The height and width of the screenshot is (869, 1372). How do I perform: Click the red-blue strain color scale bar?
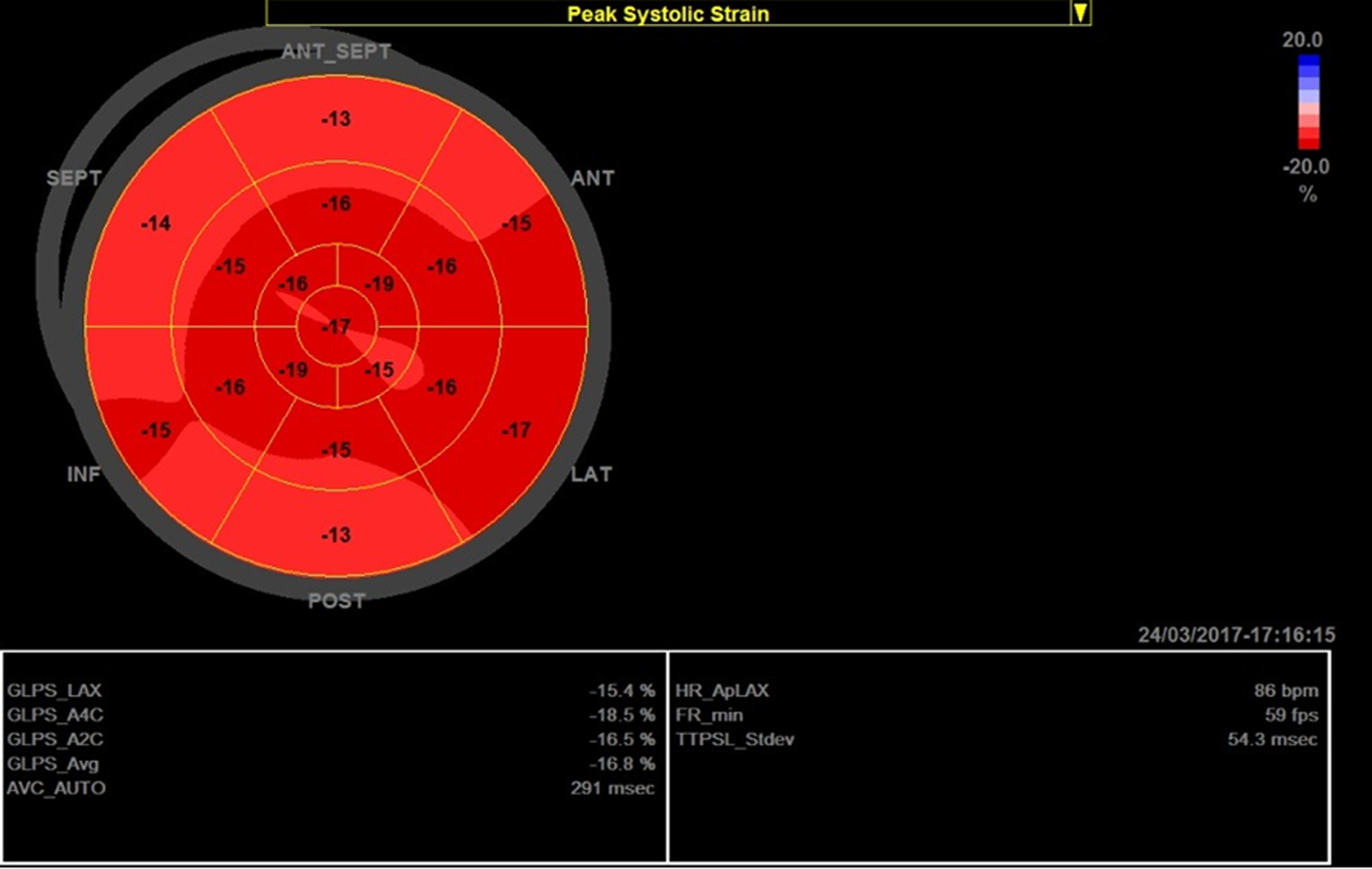pos(1308,102)
